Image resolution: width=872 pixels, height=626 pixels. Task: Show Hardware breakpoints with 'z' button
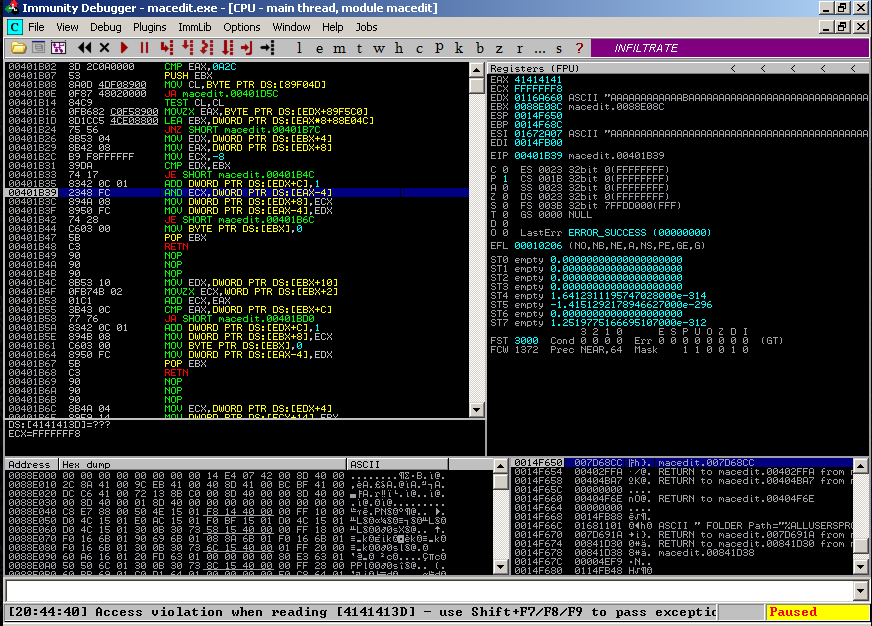tap(499, 48)
